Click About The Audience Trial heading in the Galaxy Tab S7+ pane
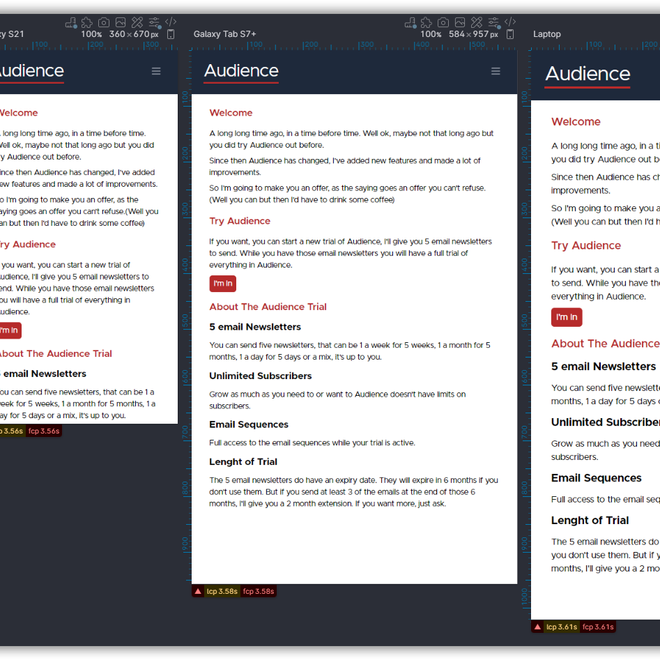 pyautogui.click(x=268, y=307)
